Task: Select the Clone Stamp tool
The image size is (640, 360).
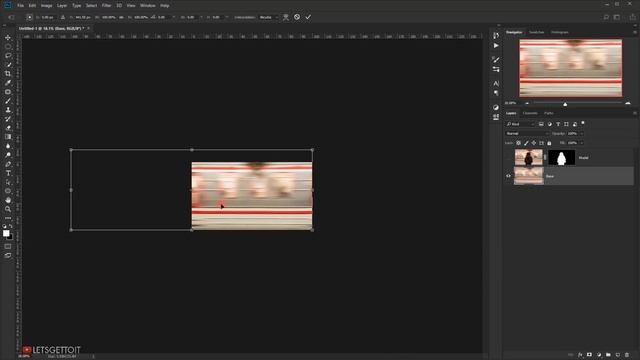Action: tap(8, 110)
